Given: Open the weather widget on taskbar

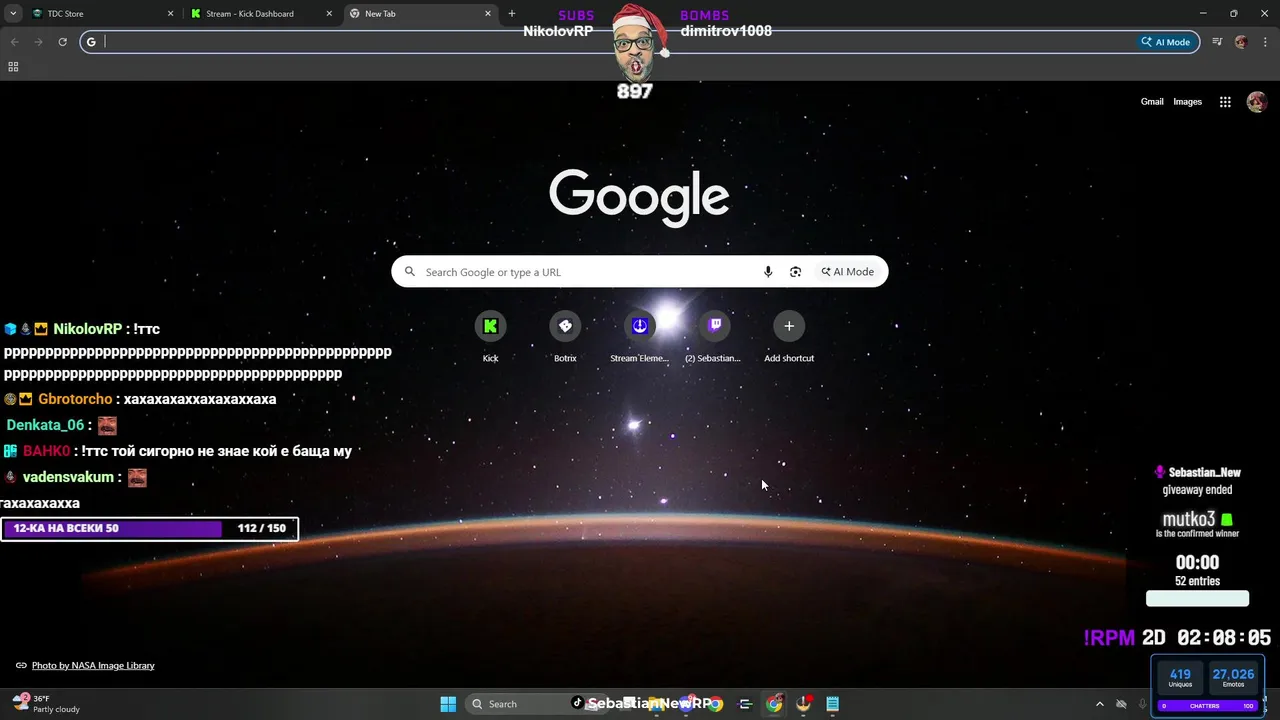Looking at the screenshot, I should pos(45,703).
